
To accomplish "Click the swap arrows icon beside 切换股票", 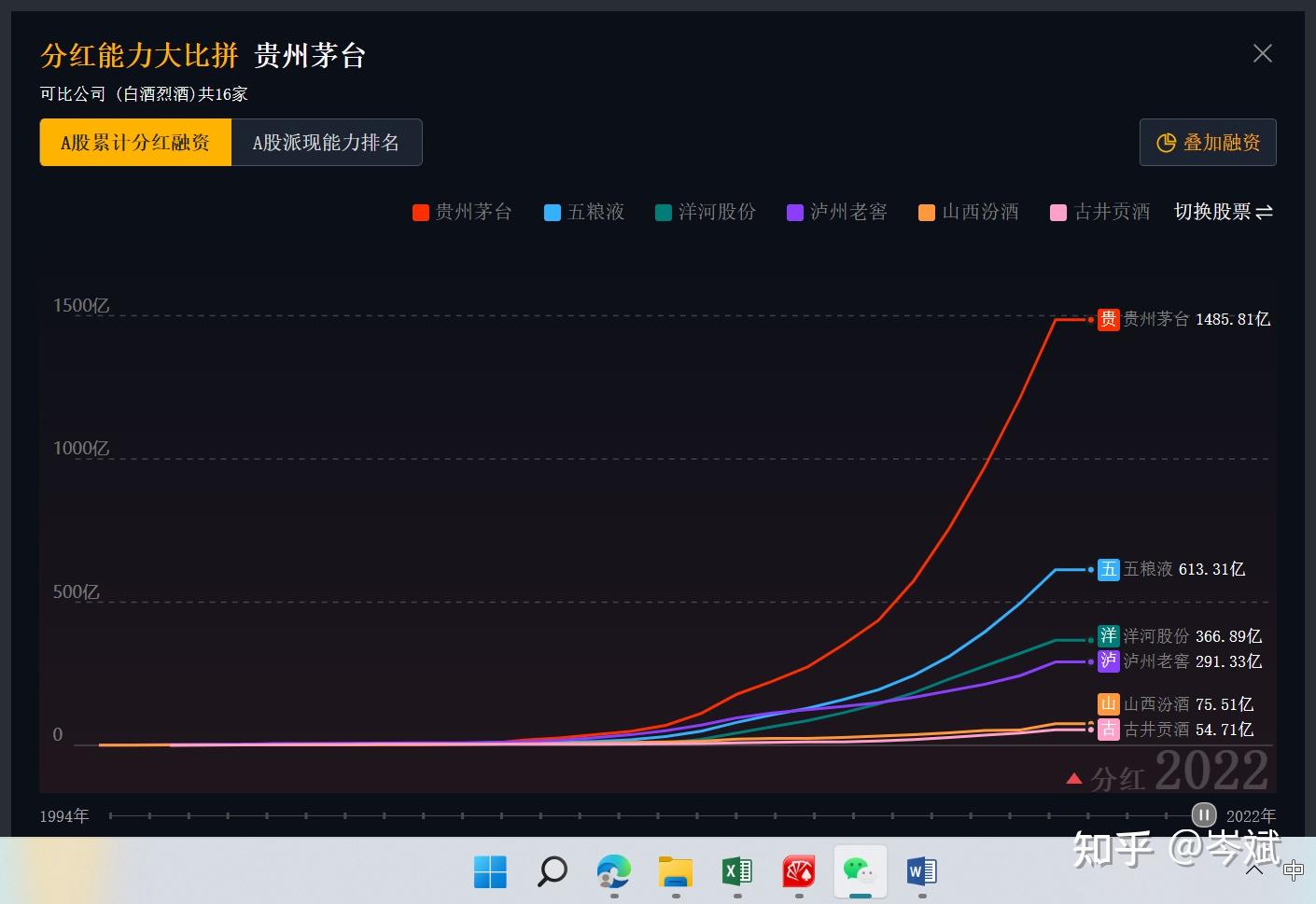I will coord(1265,213).
